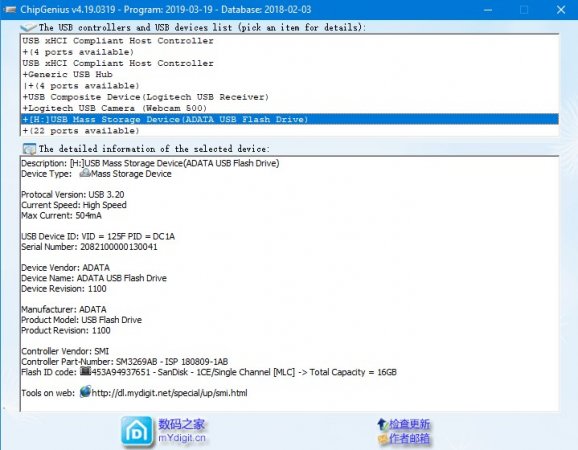
Task: Select '|+(4 ports available)' under the hub
Action: [289, 86]
